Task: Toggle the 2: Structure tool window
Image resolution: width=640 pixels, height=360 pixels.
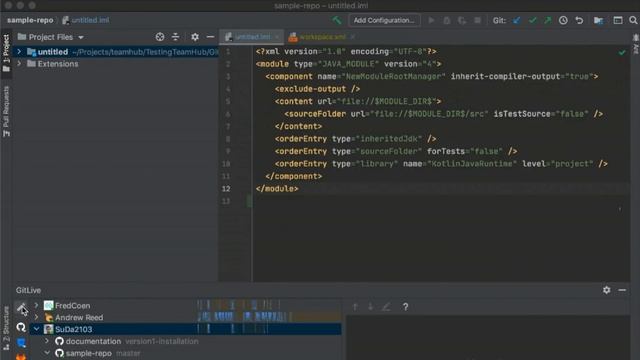Action: [x=6, y=328]
